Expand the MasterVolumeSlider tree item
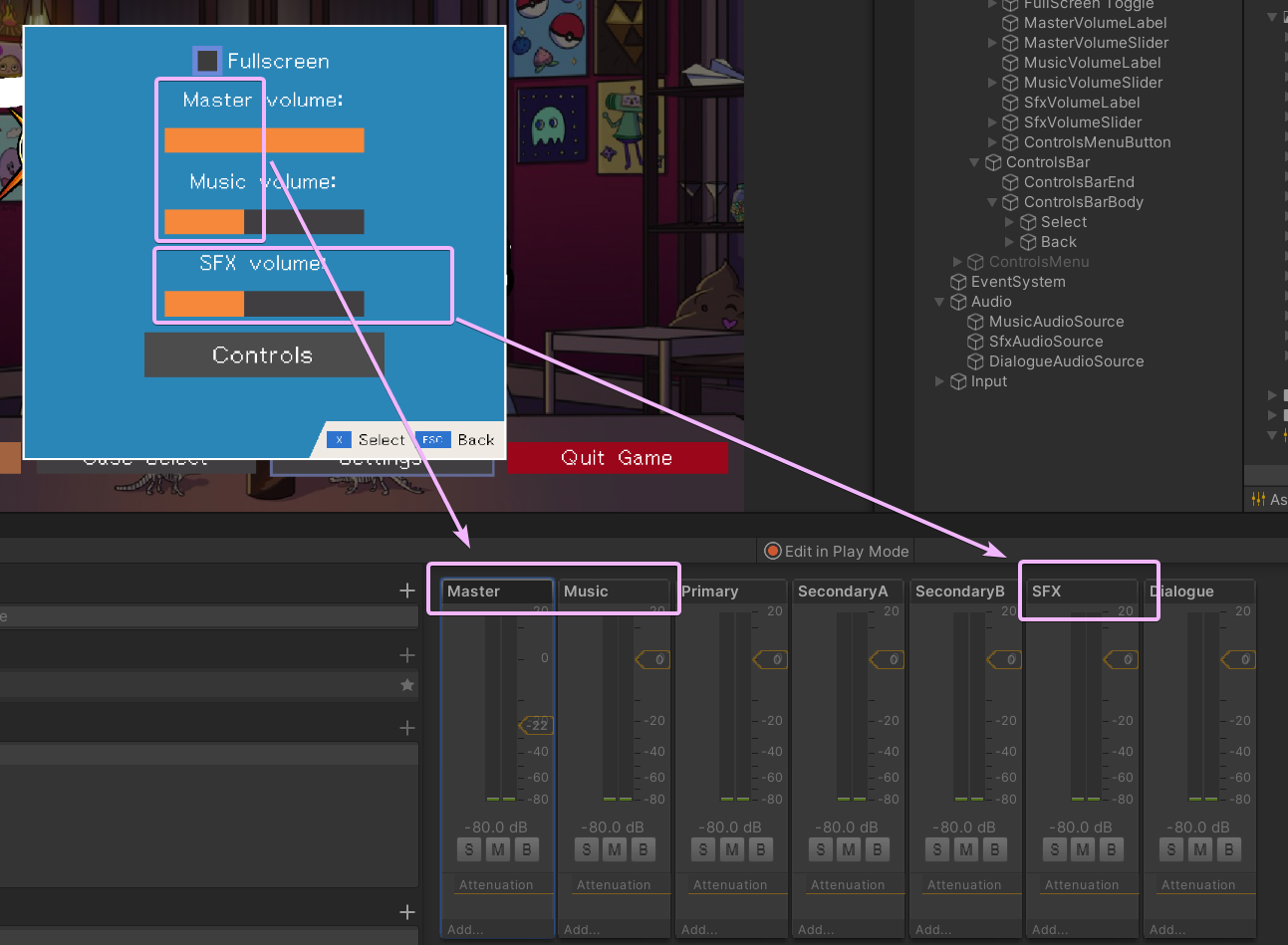 [992, 42]
